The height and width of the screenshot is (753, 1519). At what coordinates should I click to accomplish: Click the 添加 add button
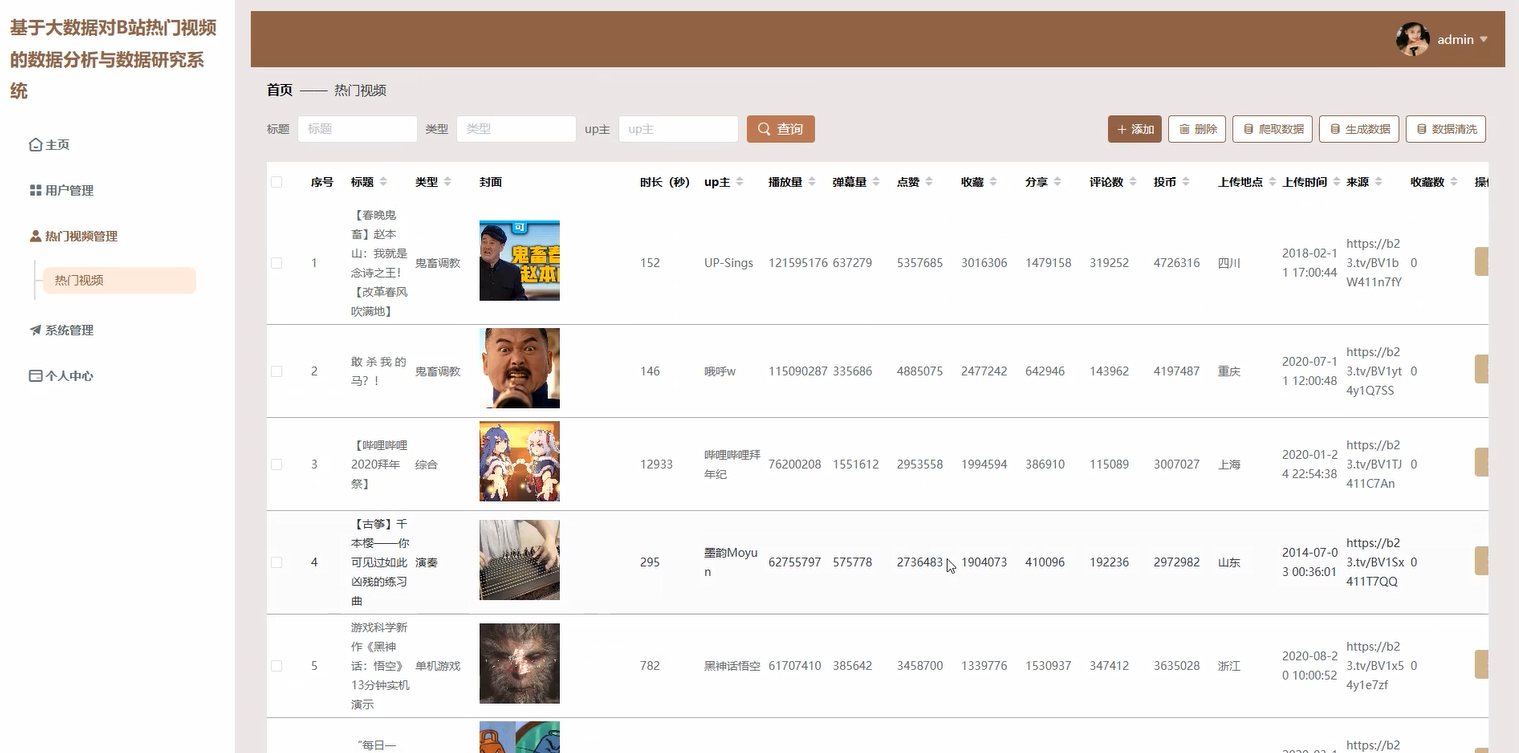click(x=1134, y=129)
